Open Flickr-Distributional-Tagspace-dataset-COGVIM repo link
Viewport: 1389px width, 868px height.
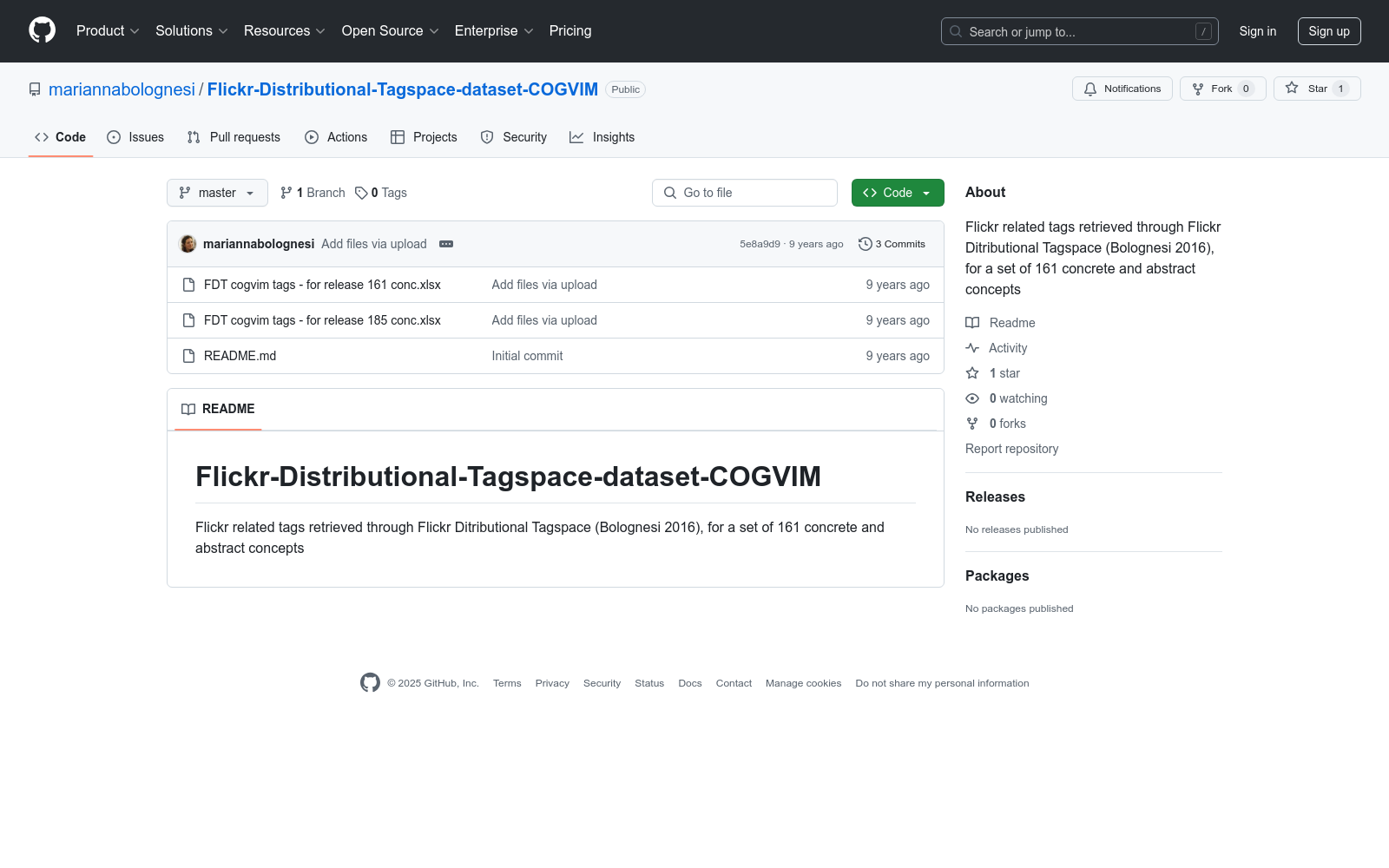tap(403, 89)
